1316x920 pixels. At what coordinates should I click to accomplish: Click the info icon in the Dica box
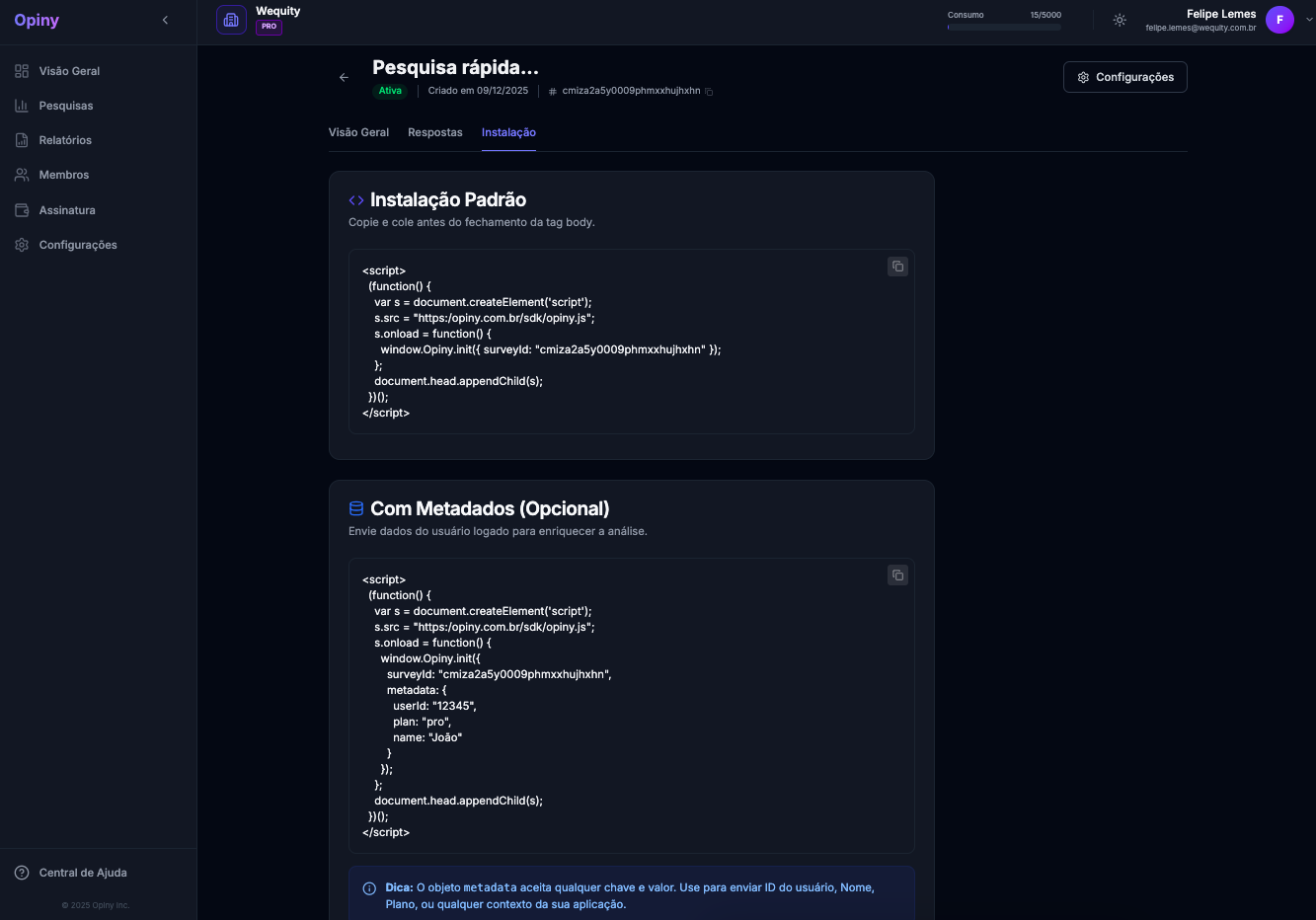coord(369,888)
